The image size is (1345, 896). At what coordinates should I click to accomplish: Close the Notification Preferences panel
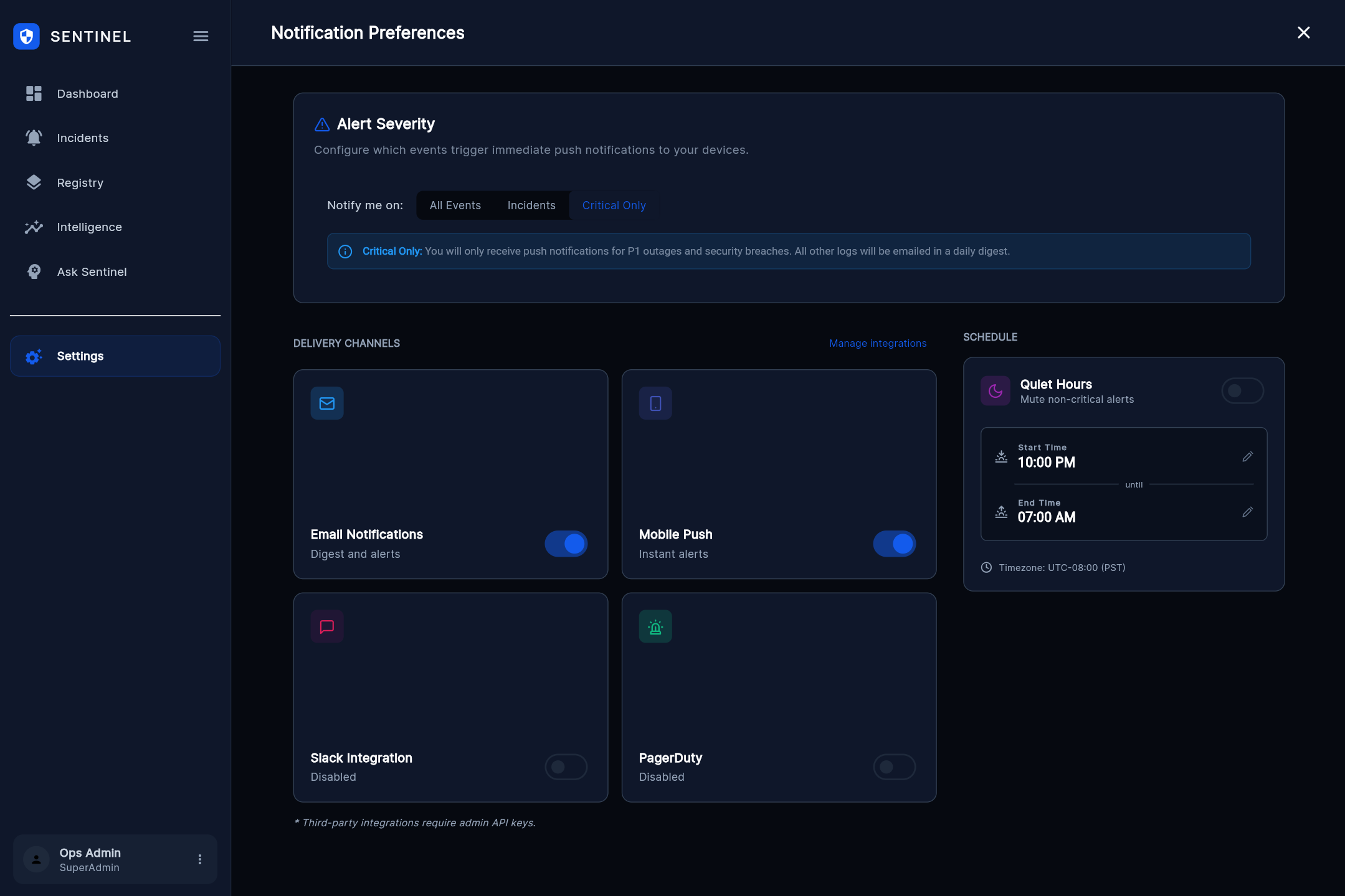(1303, 32)
